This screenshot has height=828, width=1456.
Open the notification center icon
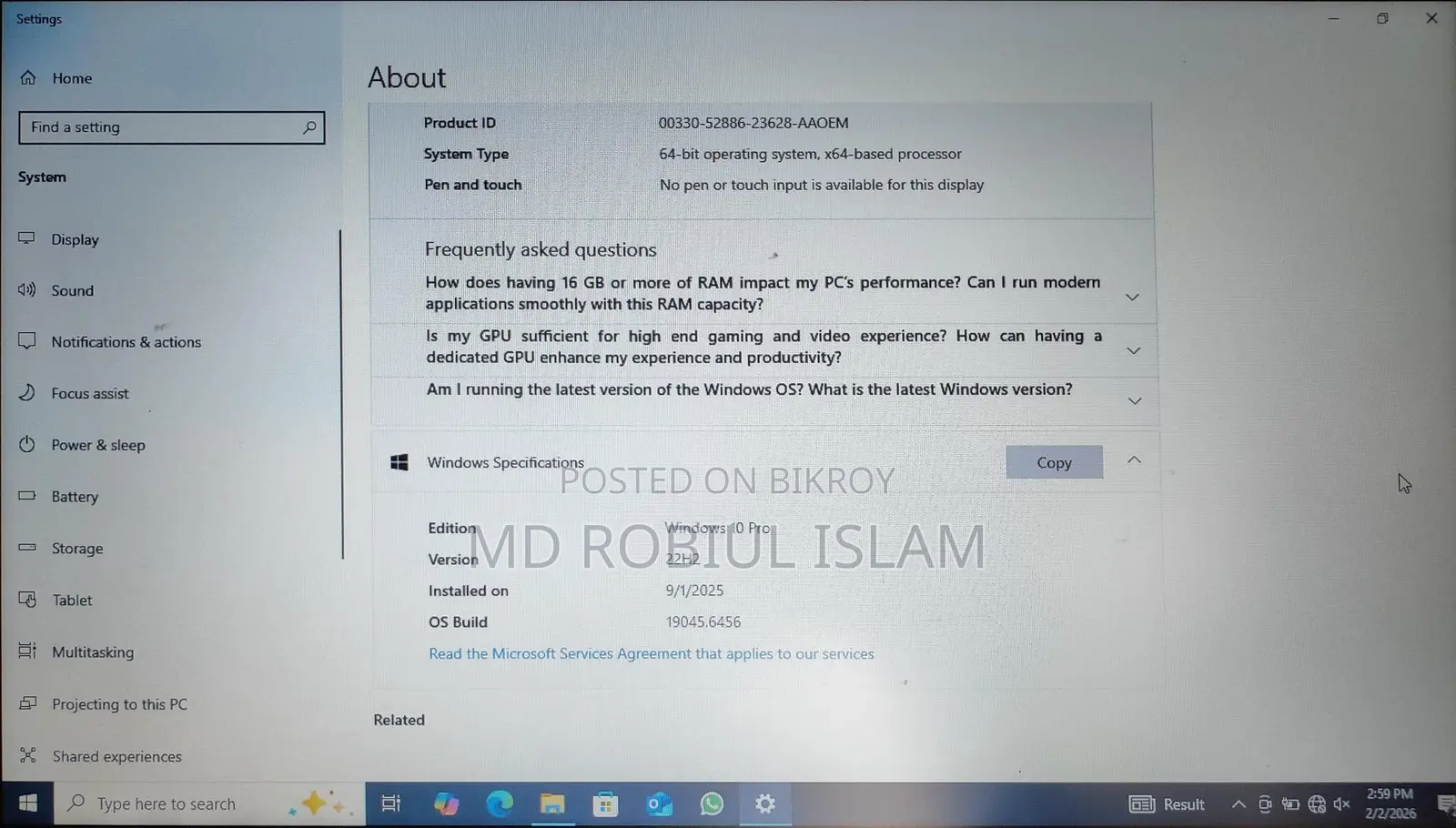click(x=1445, y=803)
